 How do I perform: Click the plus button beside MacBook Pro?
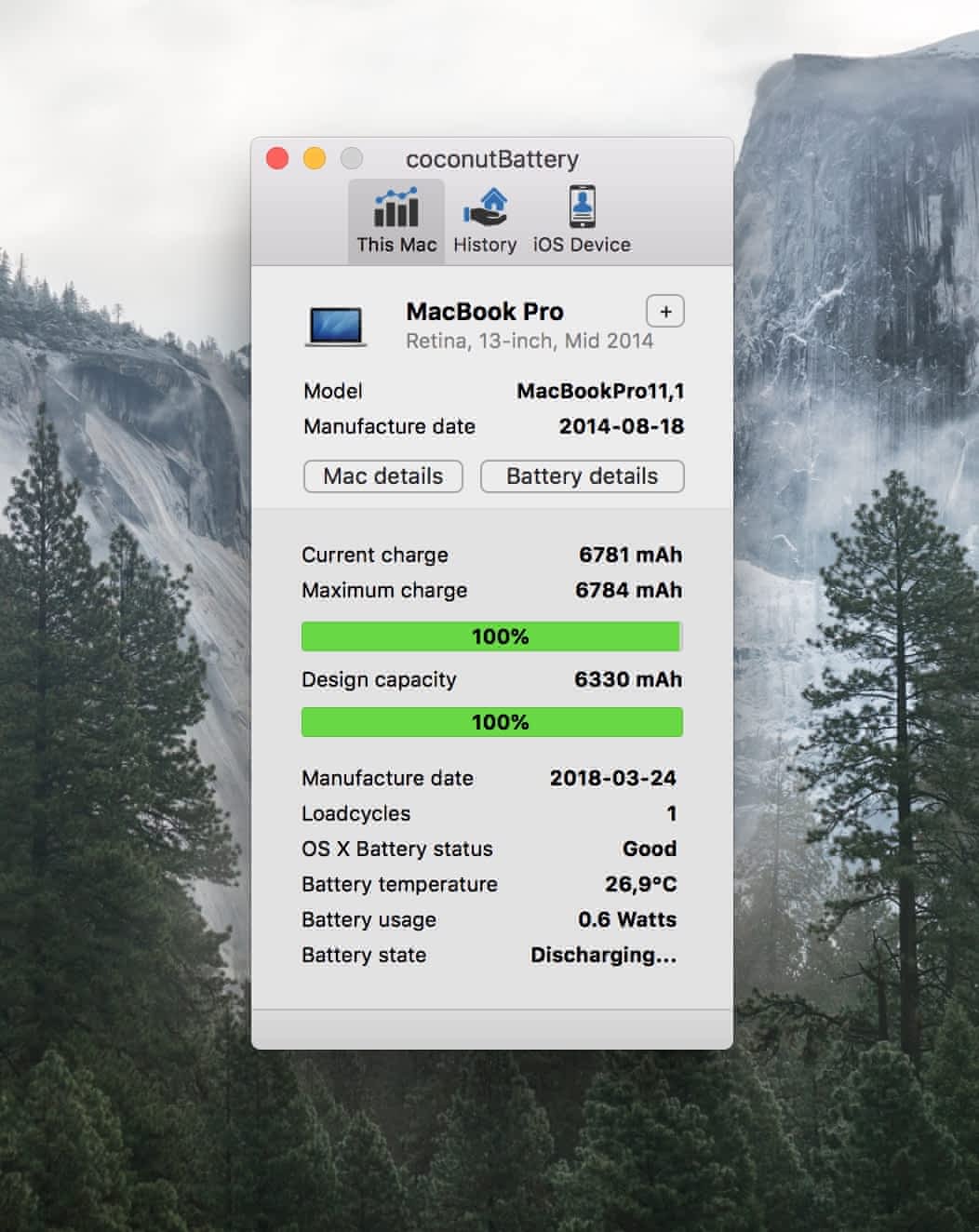665,312
